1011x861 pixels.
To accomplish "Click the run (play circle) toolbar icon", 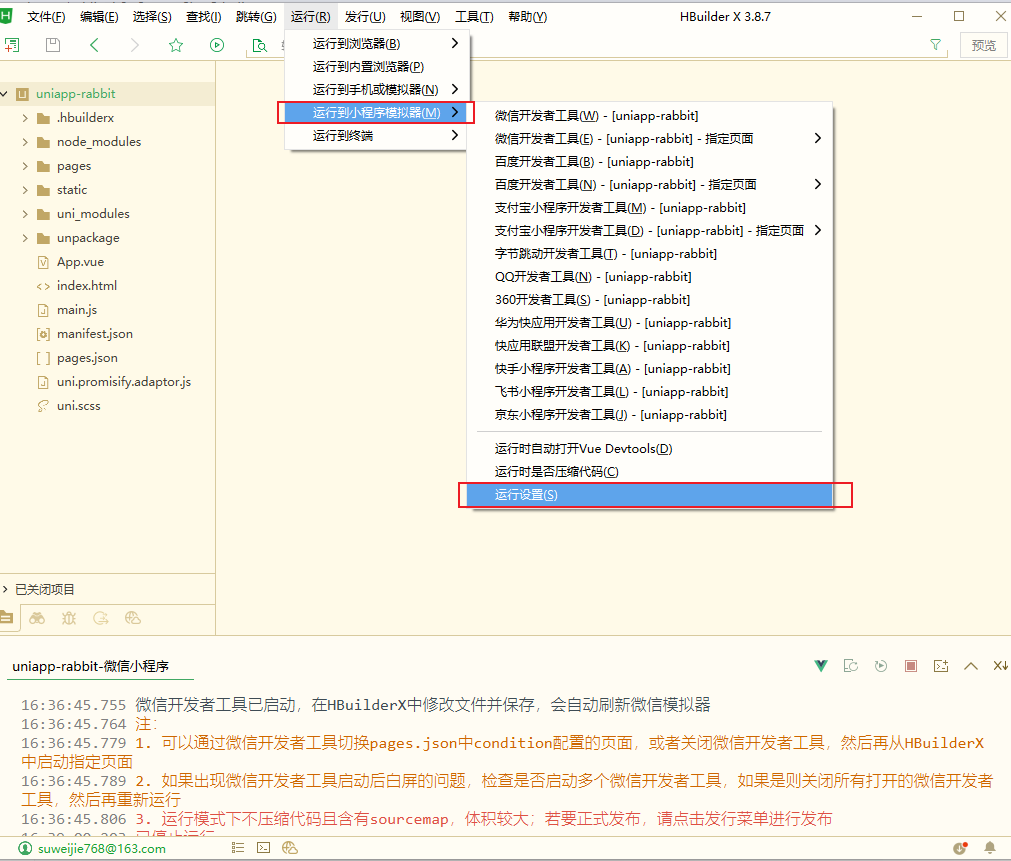I will click(x=217, y=45).
